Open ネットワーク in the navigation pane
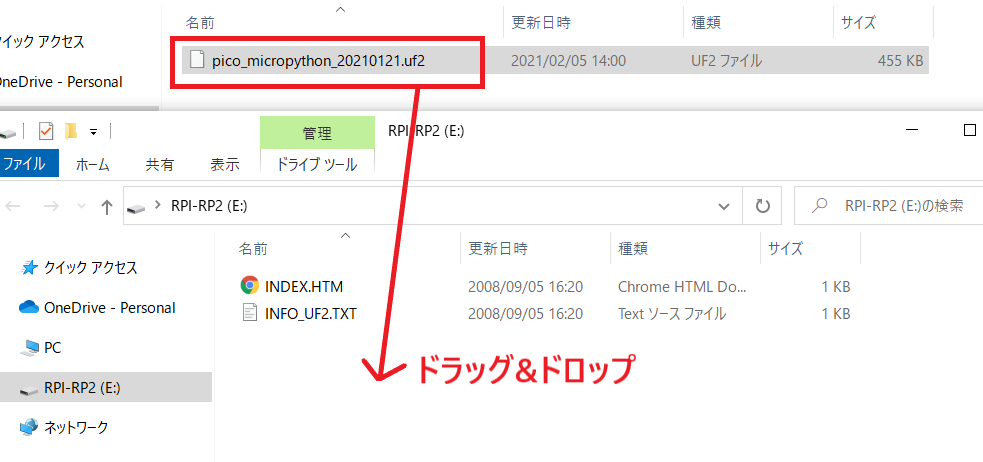Viewport: 983px width, 462px height. 75,428
